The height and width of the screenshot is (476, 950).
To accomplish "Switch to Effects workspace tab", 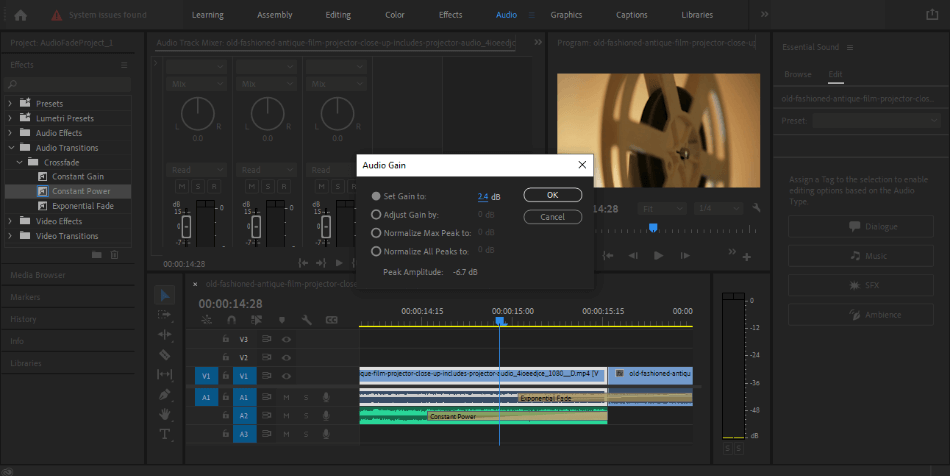I will pyautogui.click(x=450, y=15).
